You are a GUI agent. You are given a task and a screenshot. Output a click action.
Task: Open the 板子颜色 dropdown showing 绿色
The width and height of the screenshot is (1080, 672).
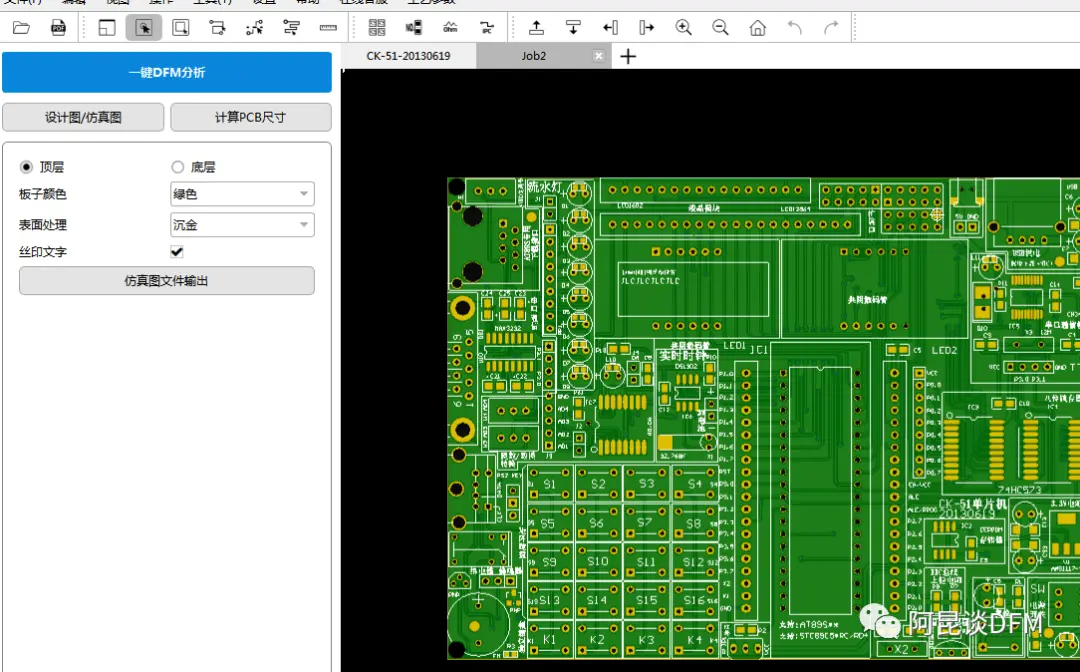(x=242, y=194)
